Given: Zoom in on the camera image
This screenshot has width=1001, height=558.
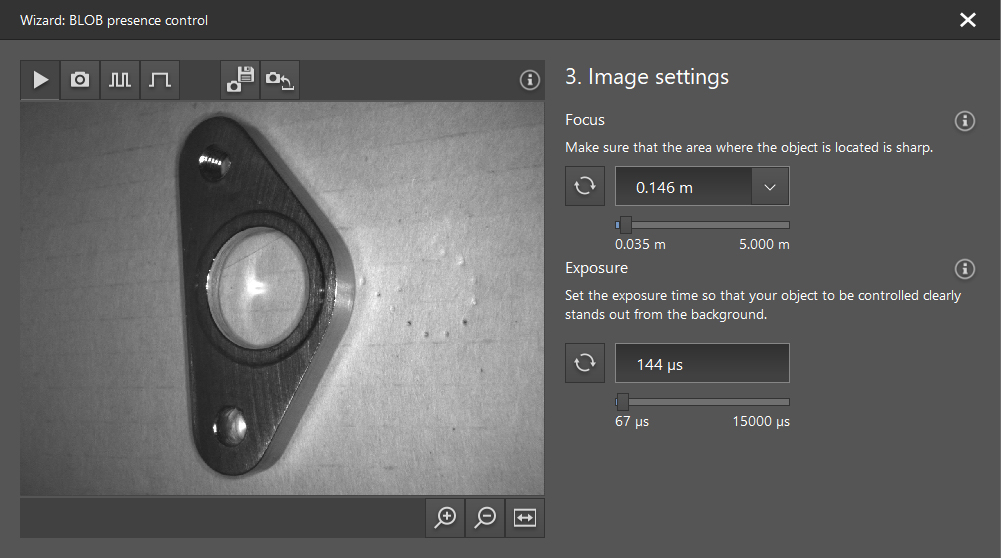Looking at the screenshot, I should point(445,517).
